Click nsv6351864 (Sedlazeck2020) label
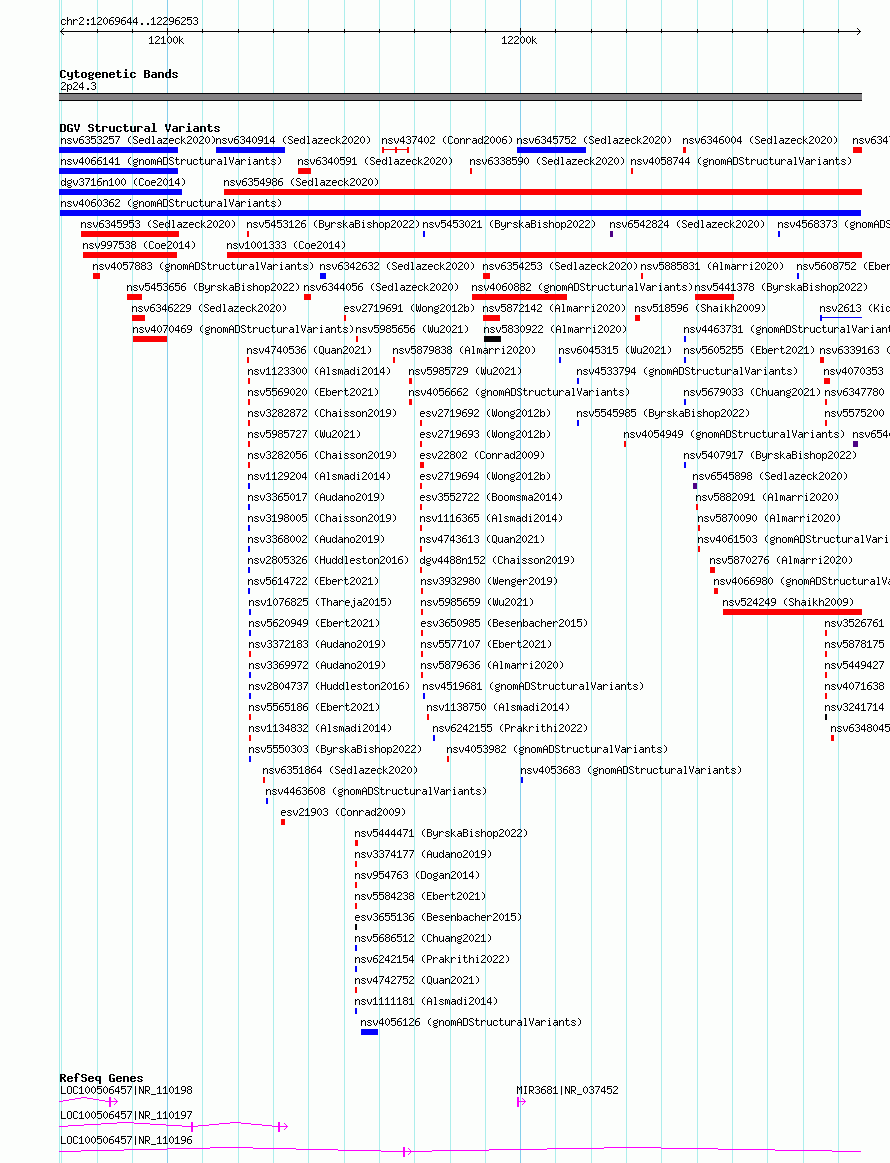The image size is (890, 1163). click(x=340, y=771)
